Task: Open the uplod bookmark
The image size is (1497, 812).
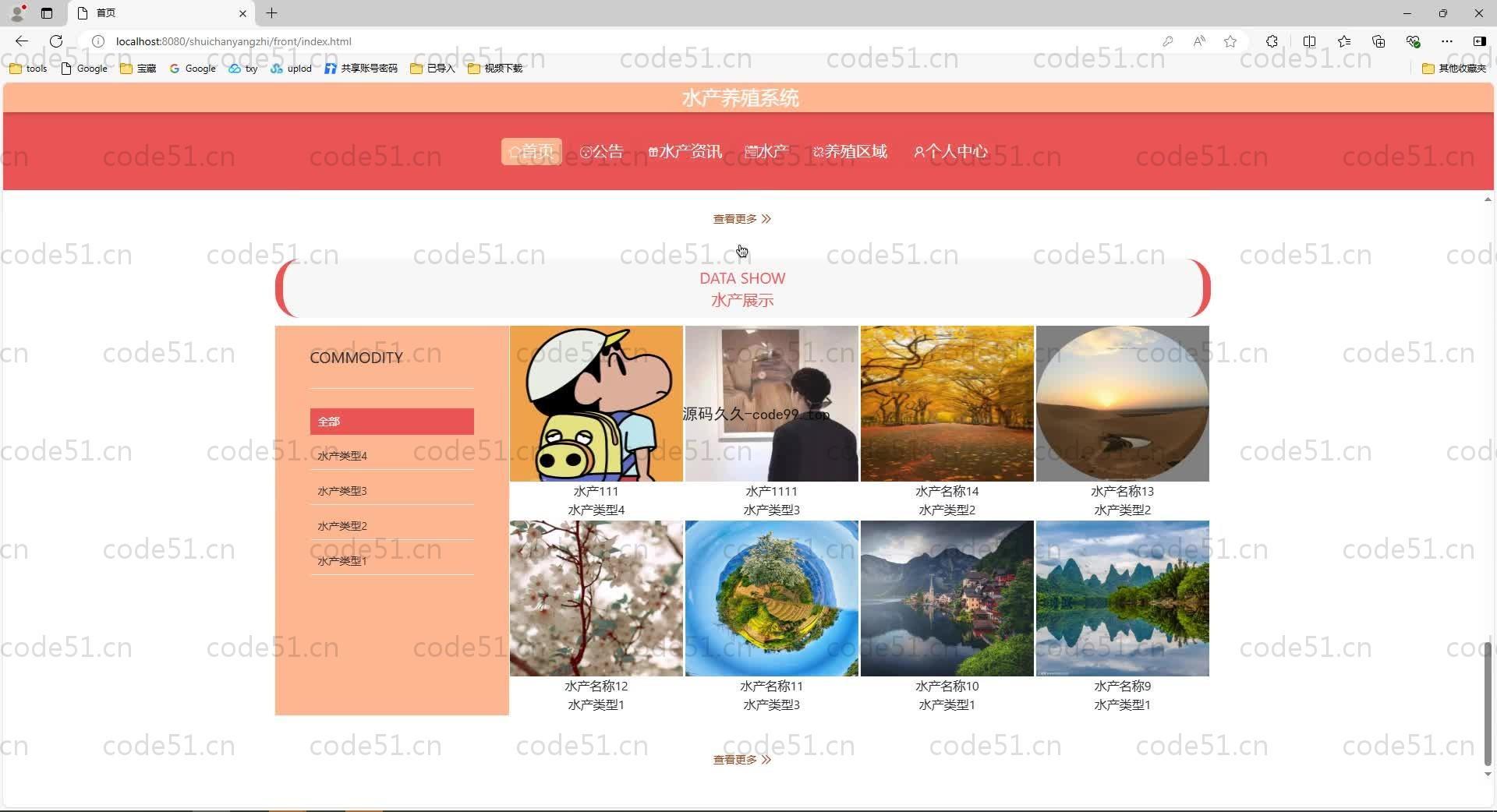Action: 292,69
